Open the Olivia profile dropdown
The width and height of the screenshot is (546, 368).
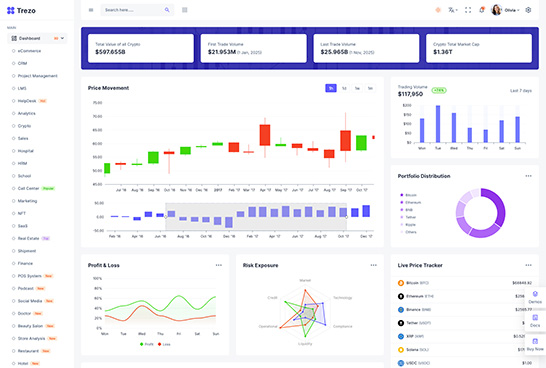(x=505, y=10)
